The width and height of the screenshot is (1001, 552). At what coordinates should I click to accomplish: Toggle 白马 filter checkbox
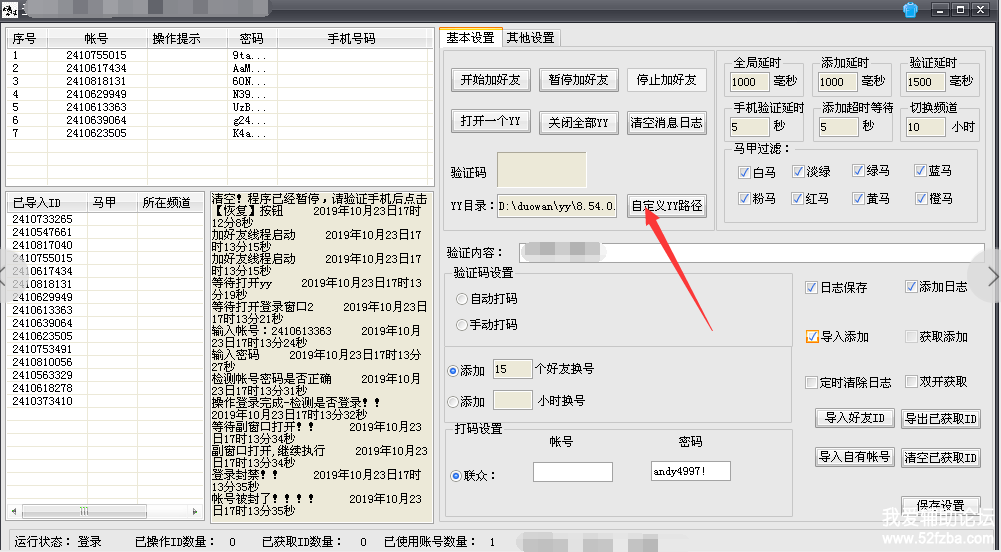pos(744,172)
